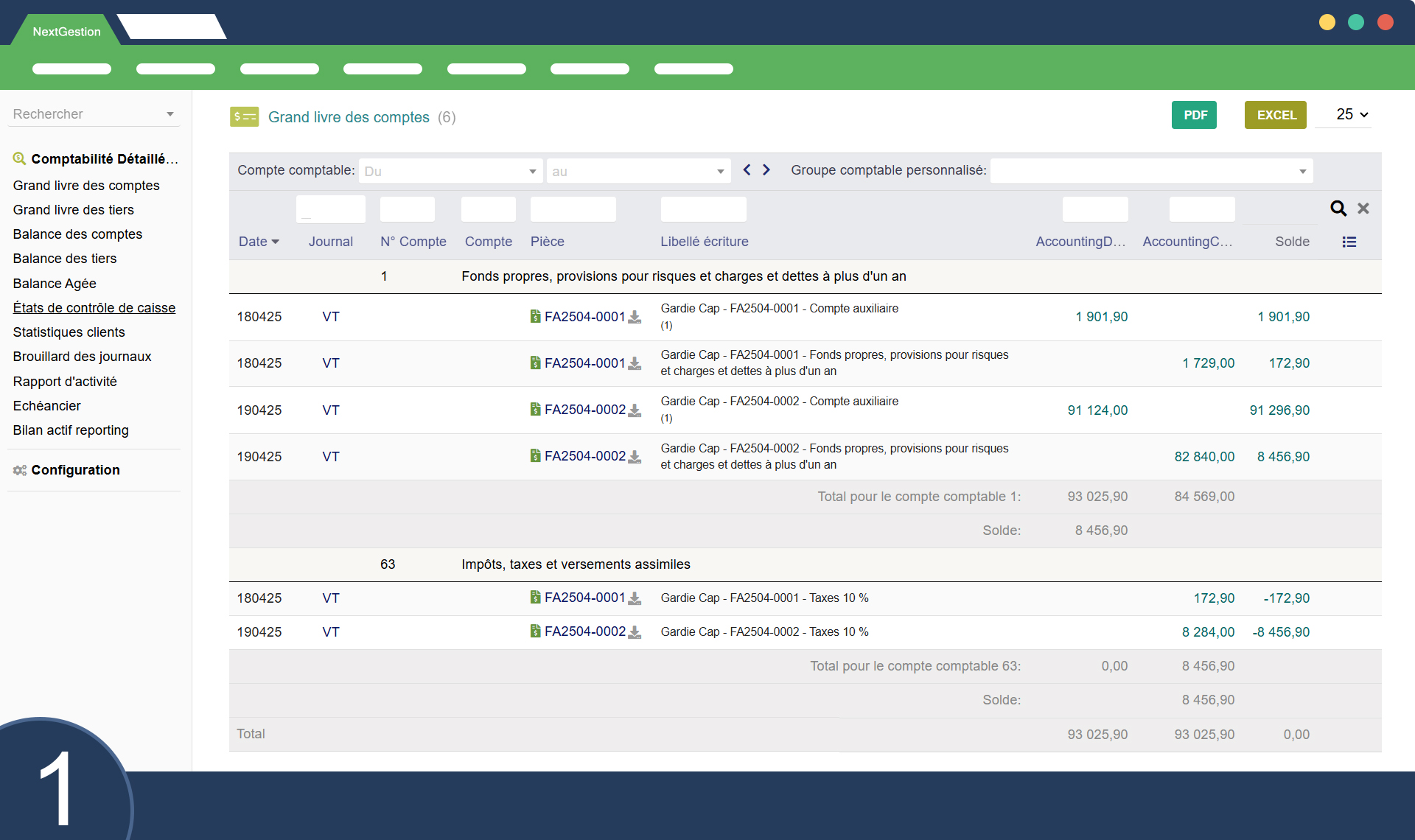1415x840 pixels.
Task: Select Brouillard des journaux in sidebar
Action: [82, 357]
